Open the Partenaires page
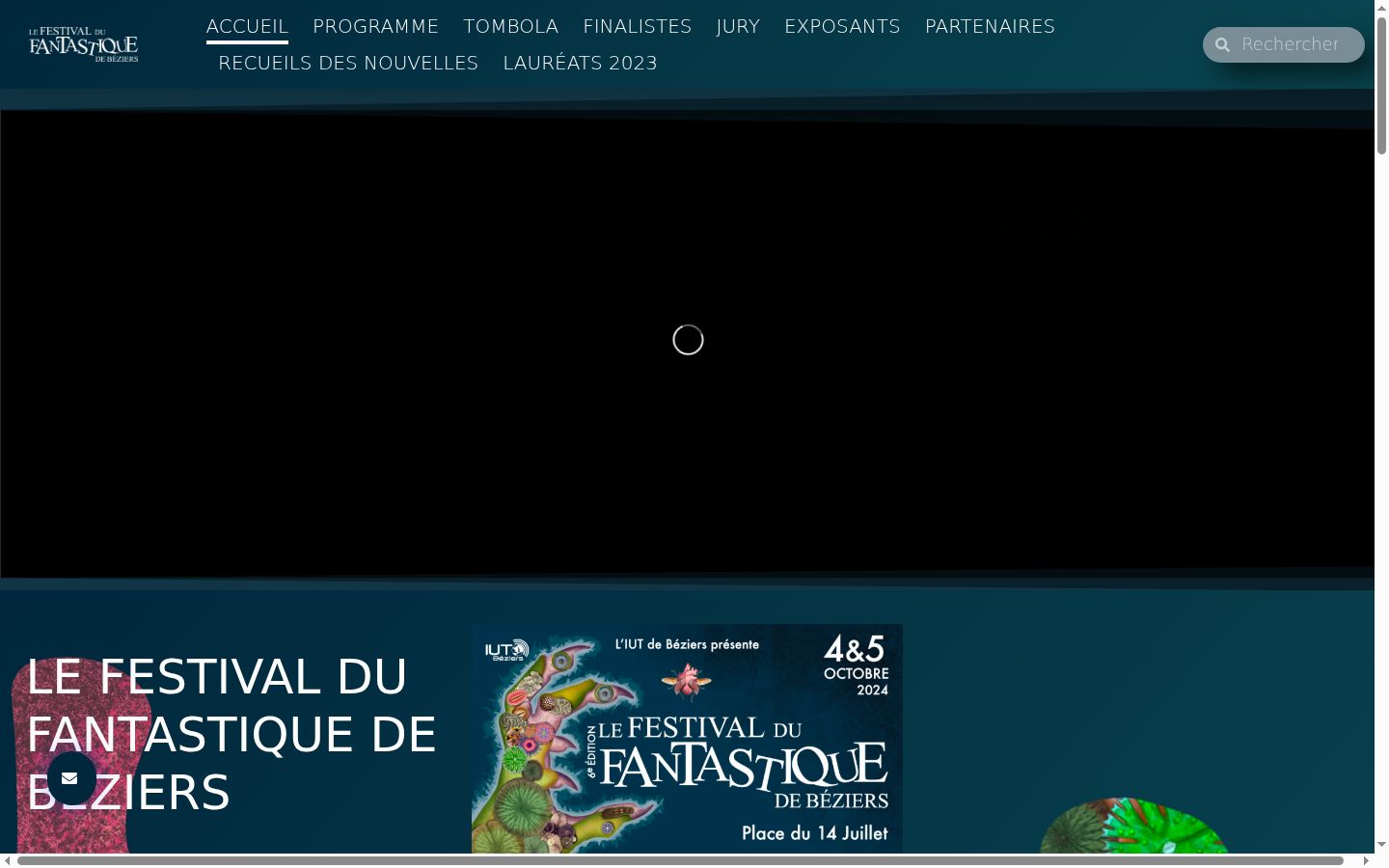 [x=990, y=27]
